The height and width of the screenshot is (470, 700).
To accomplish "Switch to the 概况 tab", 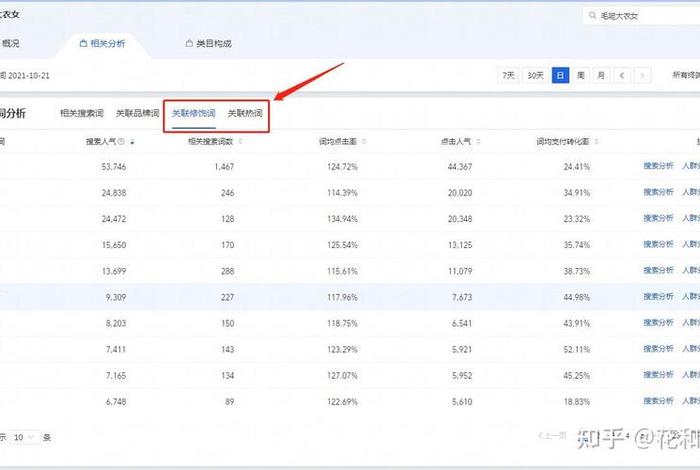I will tap(10, 44).
